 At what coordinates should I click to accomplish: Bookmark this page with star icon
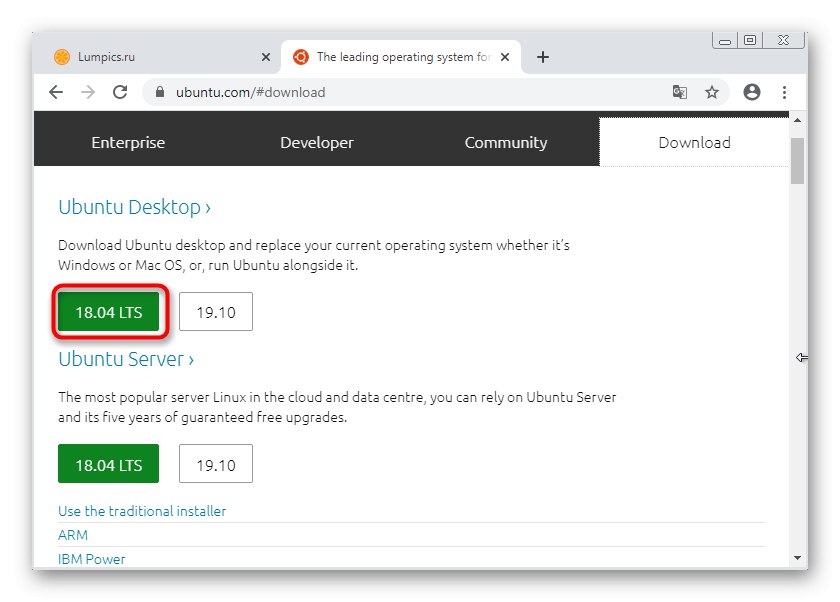tap(712, 92)
